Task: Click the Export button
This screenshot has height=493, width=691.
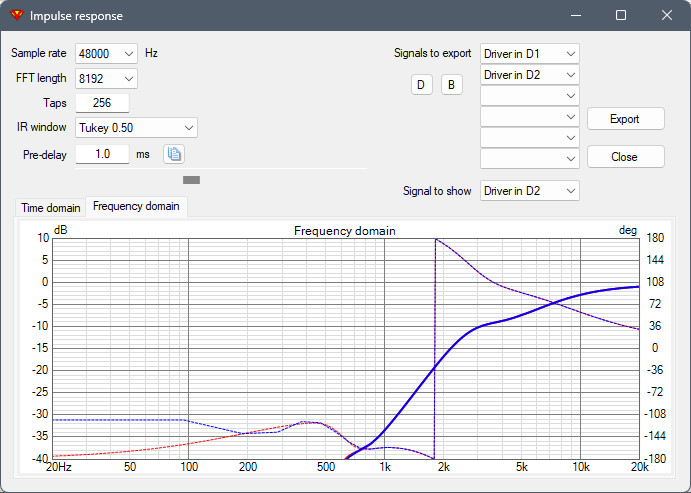Action: pos(625,119)
